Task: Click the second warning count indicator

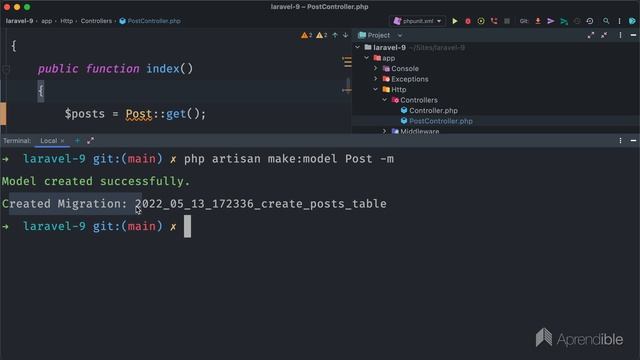Action: pyautogui.click(x=322, y=36)
